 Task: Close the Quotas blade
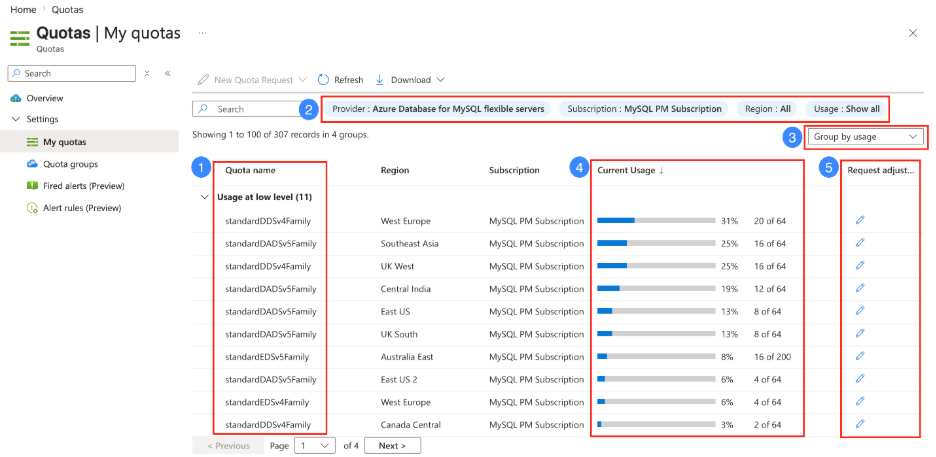tap(913, 33)
